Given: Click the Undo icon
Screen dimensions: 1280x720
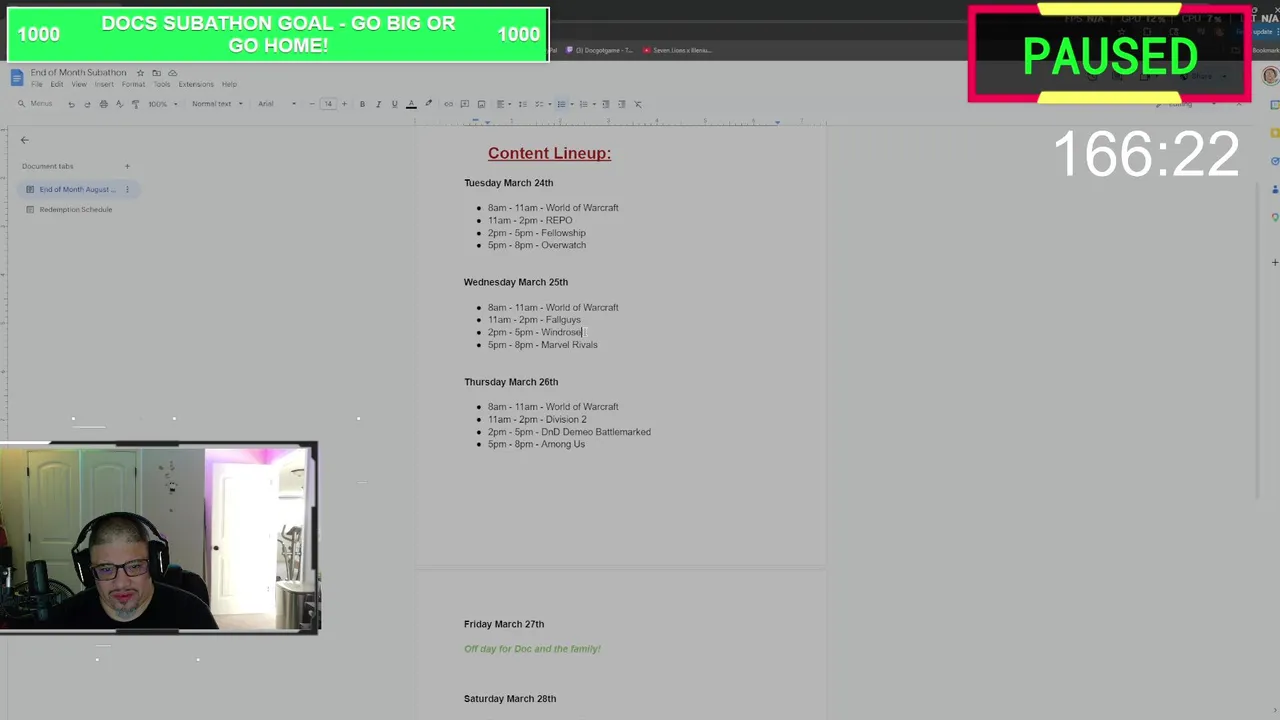Looking at the screenshot, I should pos(71,104).
